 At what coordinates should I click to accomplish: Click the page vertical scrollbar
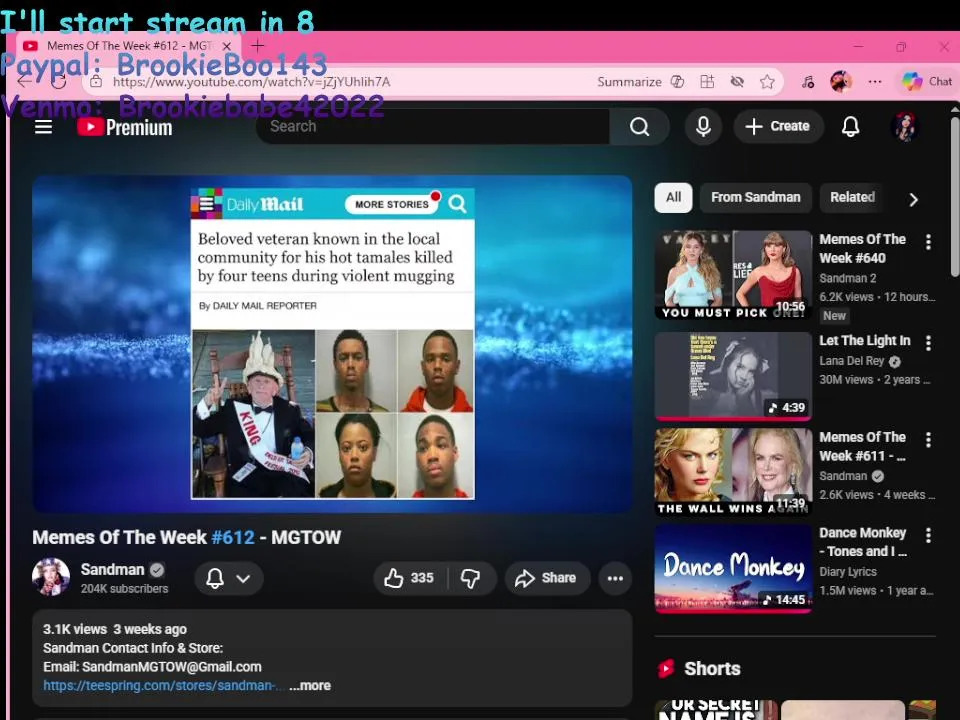954,197
